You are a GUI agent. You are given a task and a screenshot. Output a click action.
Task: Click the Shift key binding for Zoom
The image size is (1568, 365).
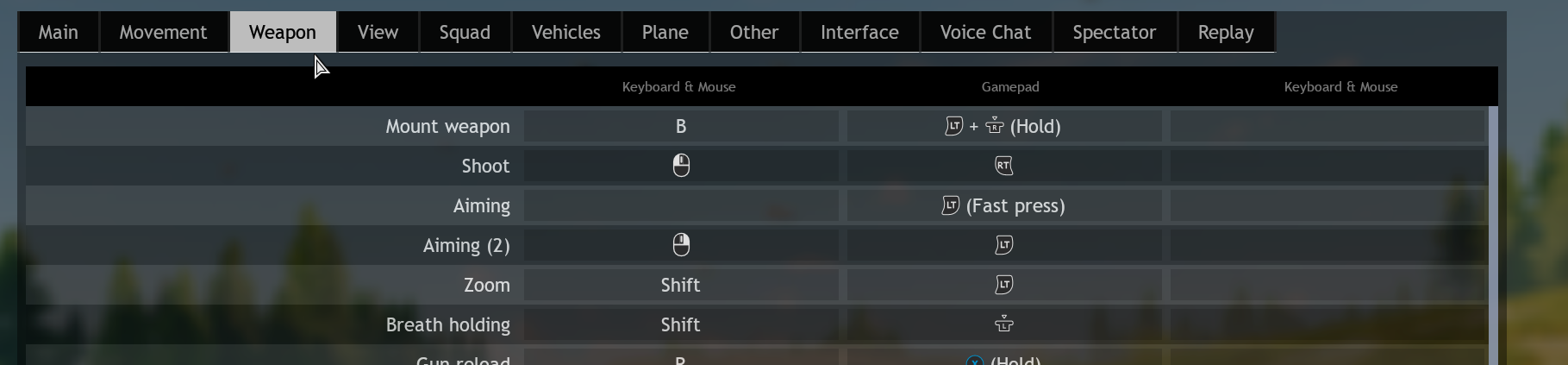pyautogui.click(x=681, y=285)
